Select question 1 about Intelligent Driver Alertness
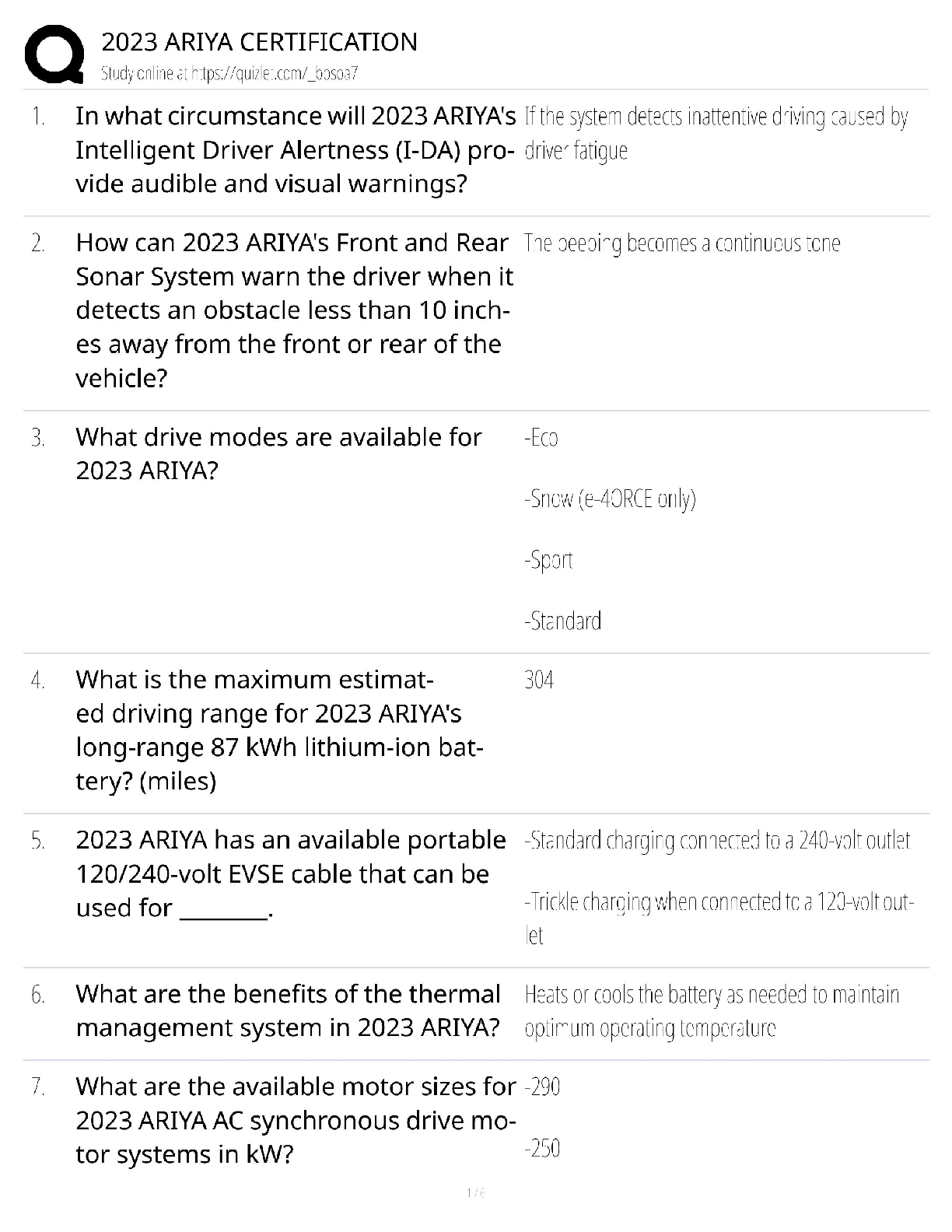The height and width of the screenshot is (1232, 952). click(295, 150)
